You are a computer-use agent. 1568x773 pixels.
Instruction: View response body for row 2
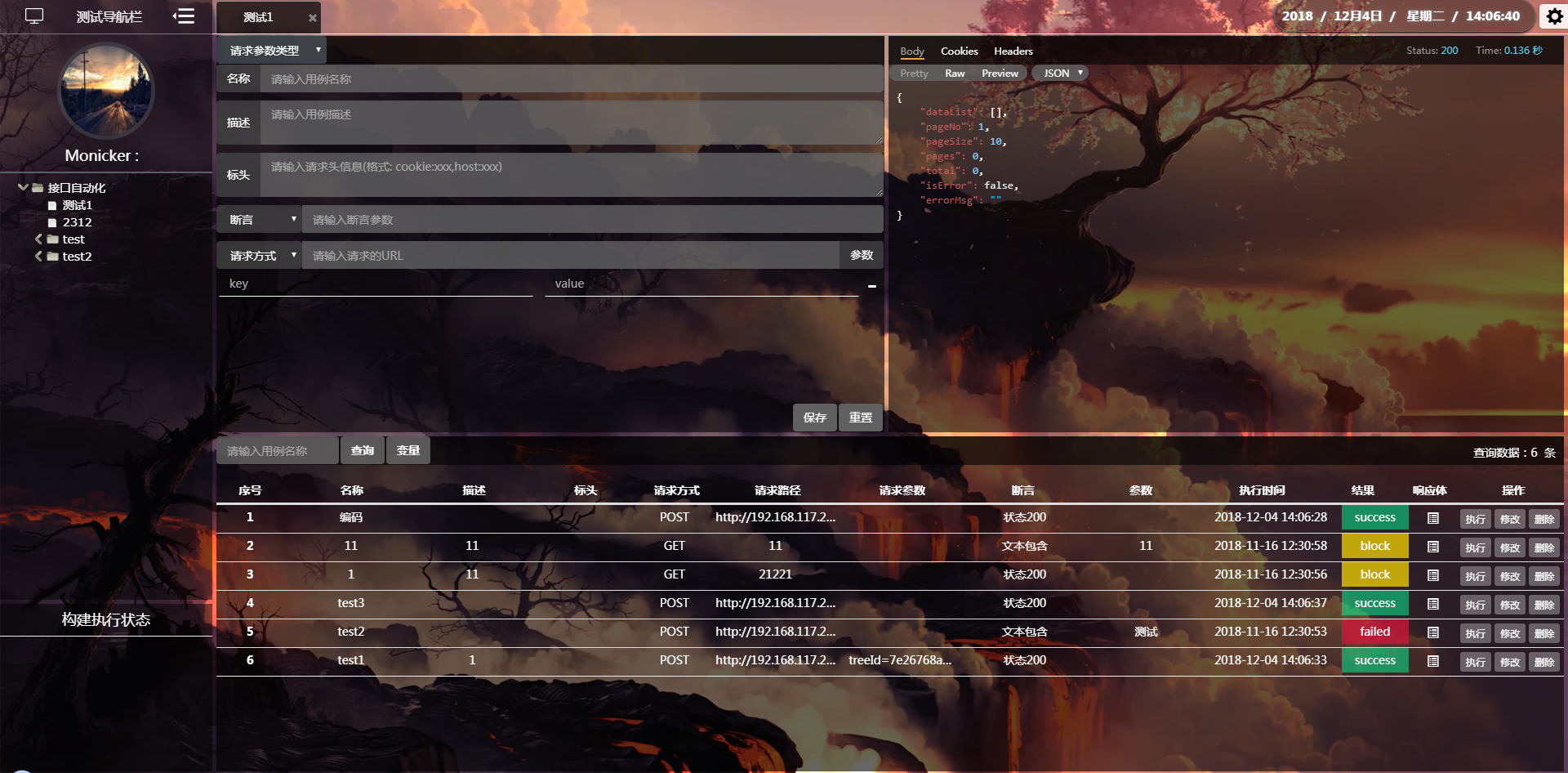coord(1432,547)
